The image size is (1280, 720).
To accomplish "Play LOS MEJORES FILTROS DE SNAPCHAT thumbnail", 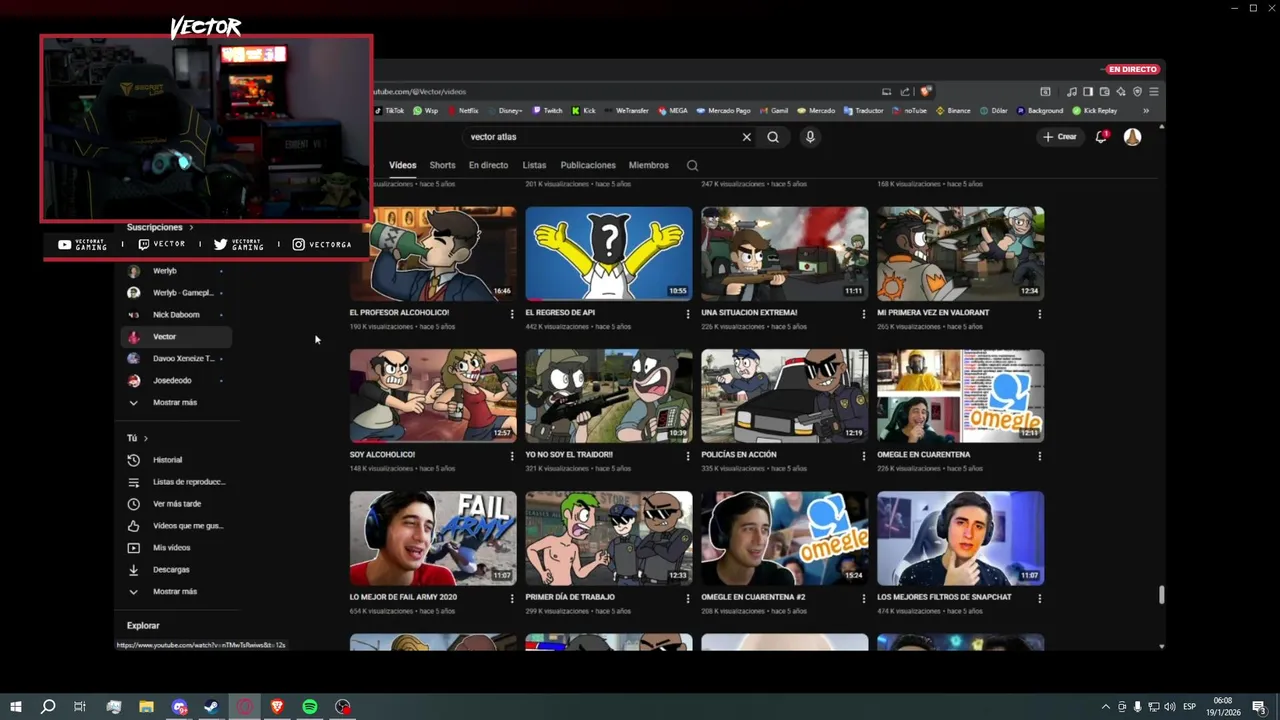I will [x=961, y=538].
